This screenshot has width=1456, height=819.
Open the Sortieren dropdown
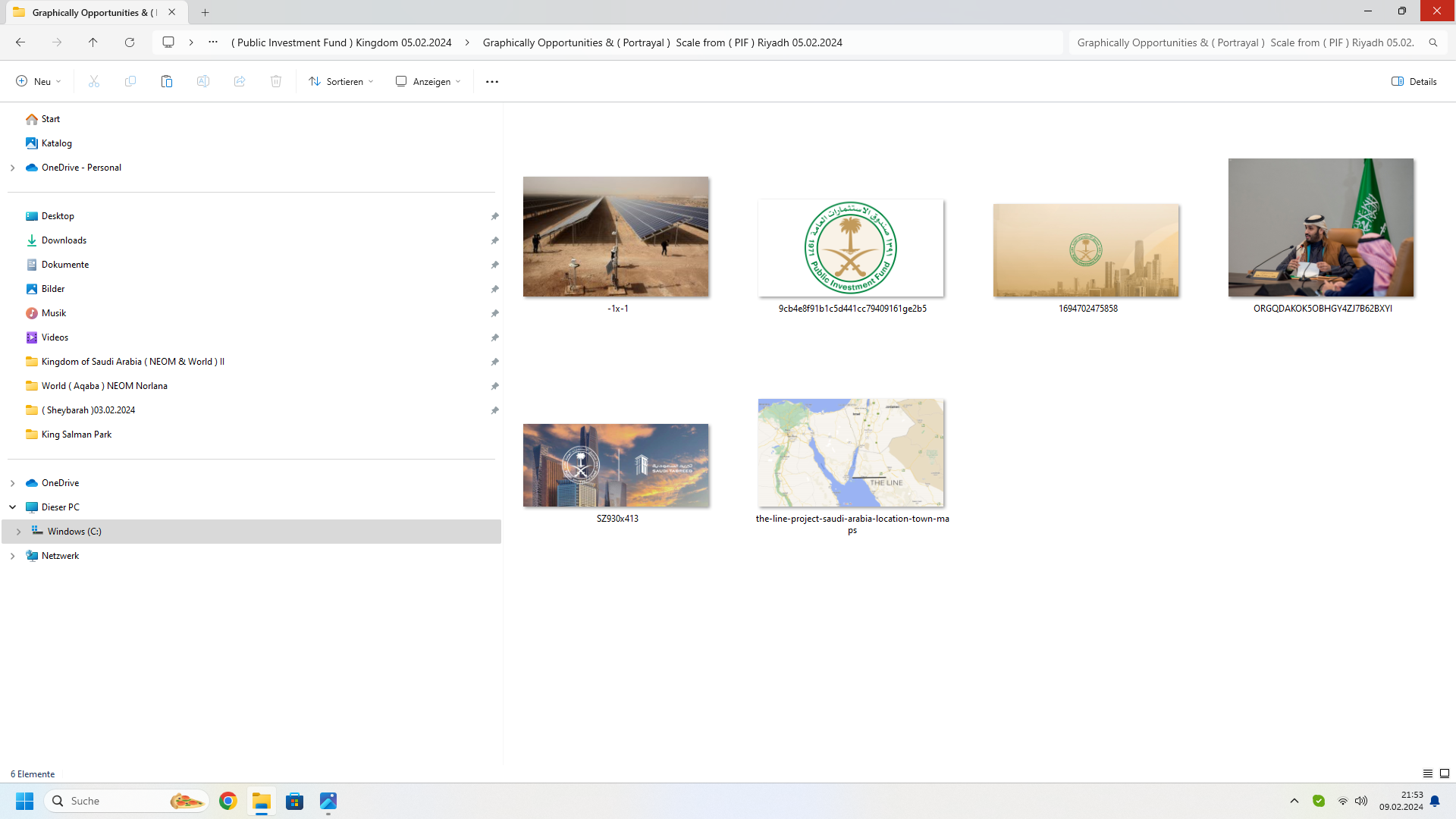[x=341, y=81]
